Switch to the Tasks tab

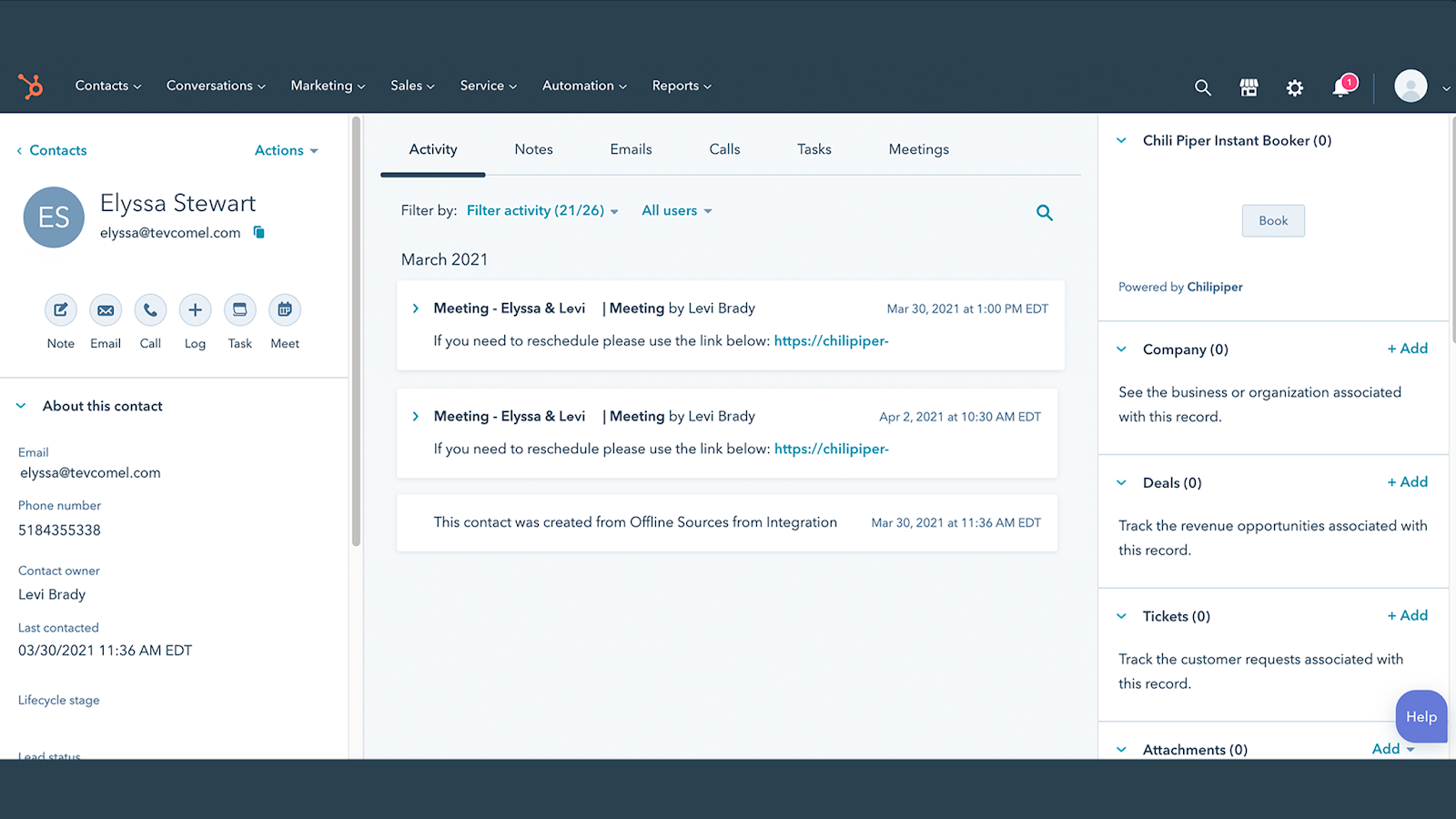(x=814, y=149)
